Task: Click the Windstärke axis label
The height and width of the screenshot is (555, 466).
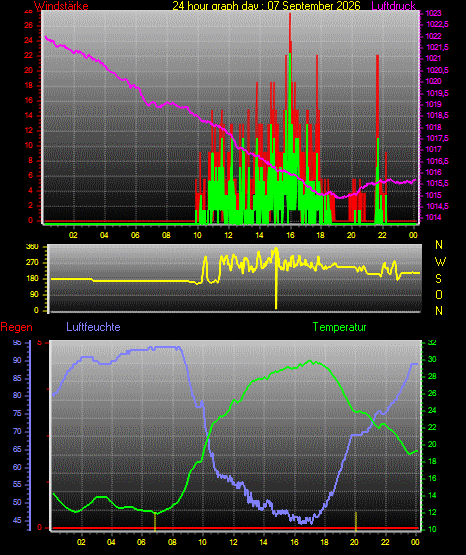Action: point(61,6)
